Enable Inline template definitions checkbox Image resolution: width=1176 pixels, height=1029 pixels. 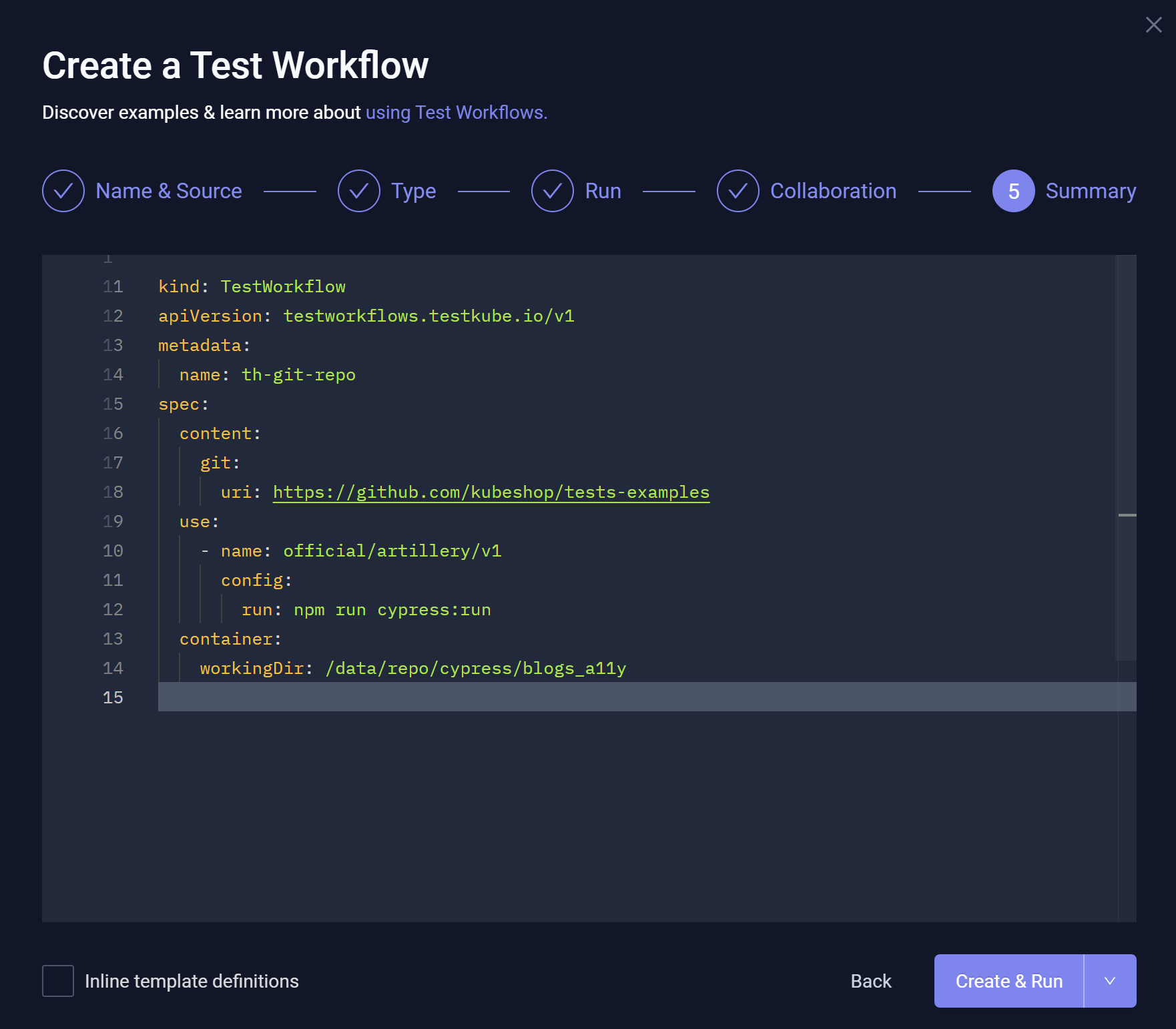[x=58, y=981]
